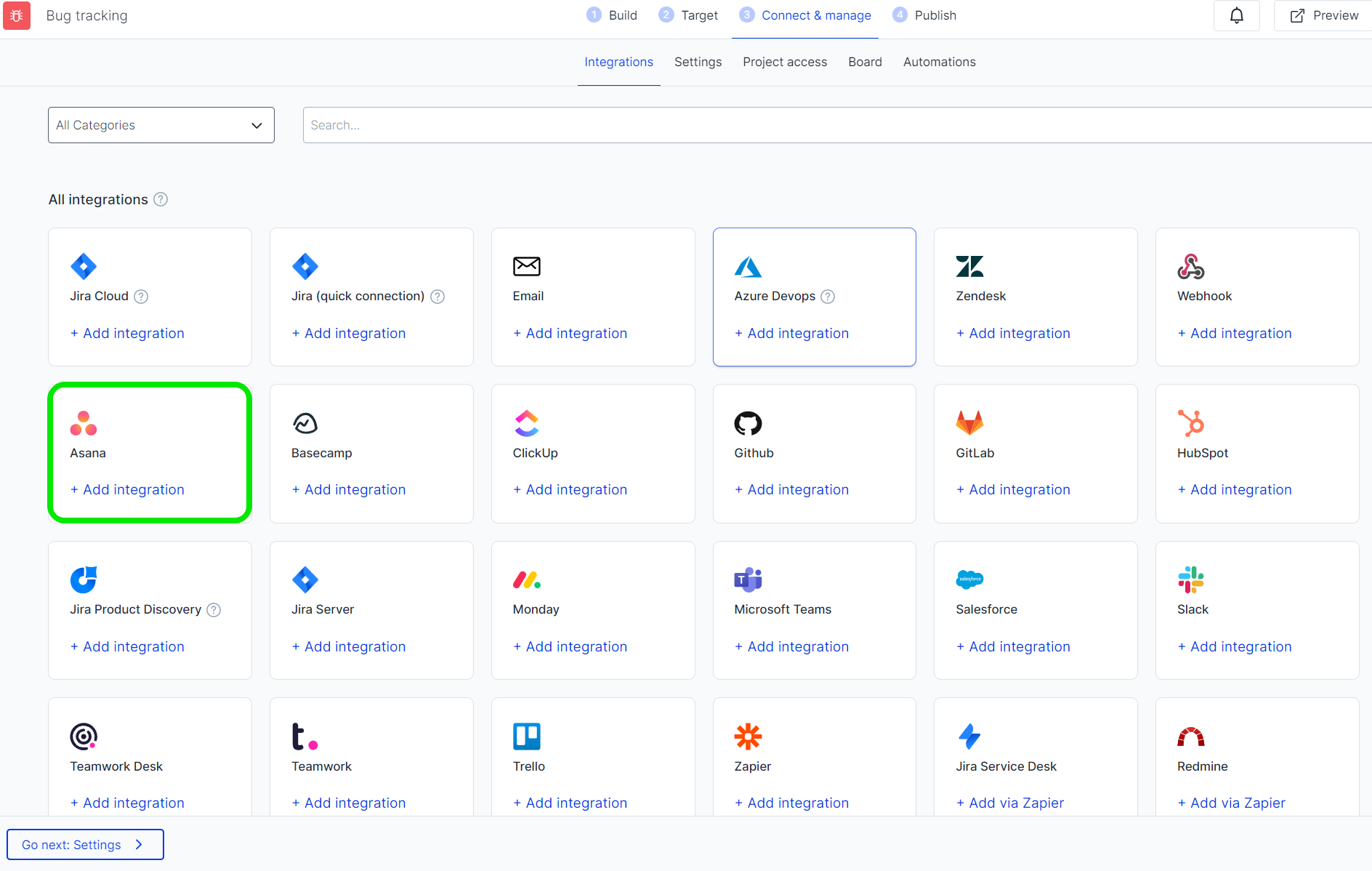The height and width of the screenshot is (871, 1372).
Task: Add integration for Email
Action: pos(570,334)
